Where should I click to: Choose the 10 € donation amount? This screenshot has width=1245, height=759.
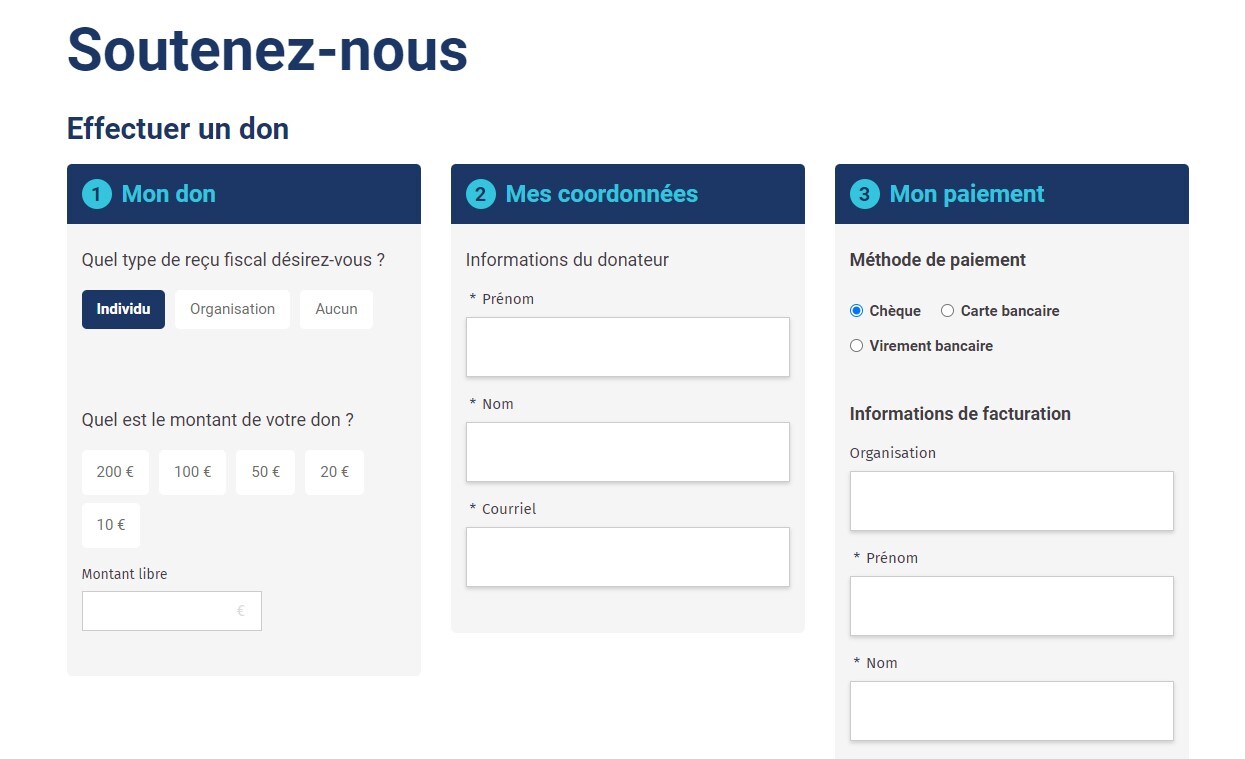coord(111,525)
